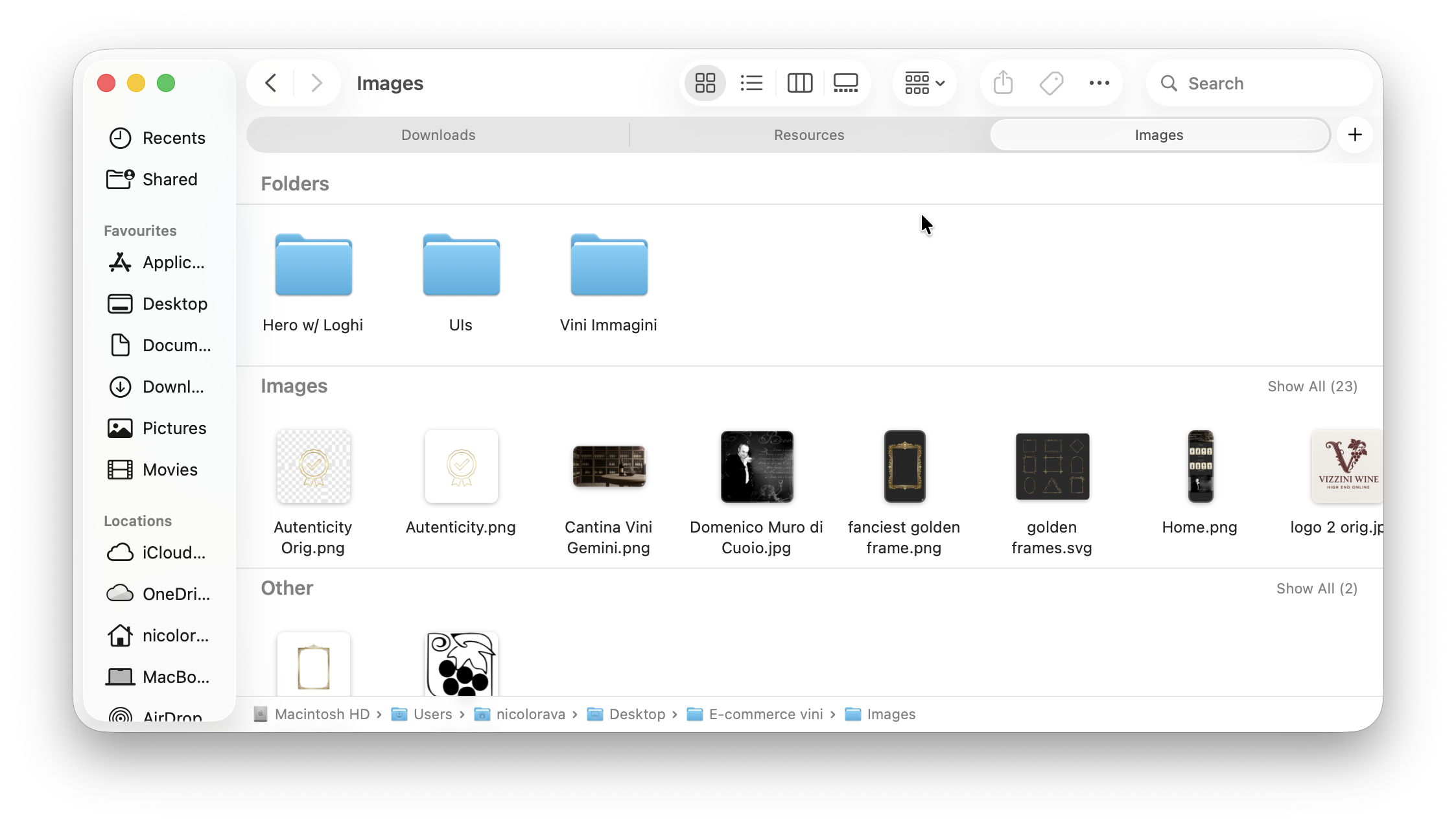
Task: Open the Share menu icon
Action: 1003,83
